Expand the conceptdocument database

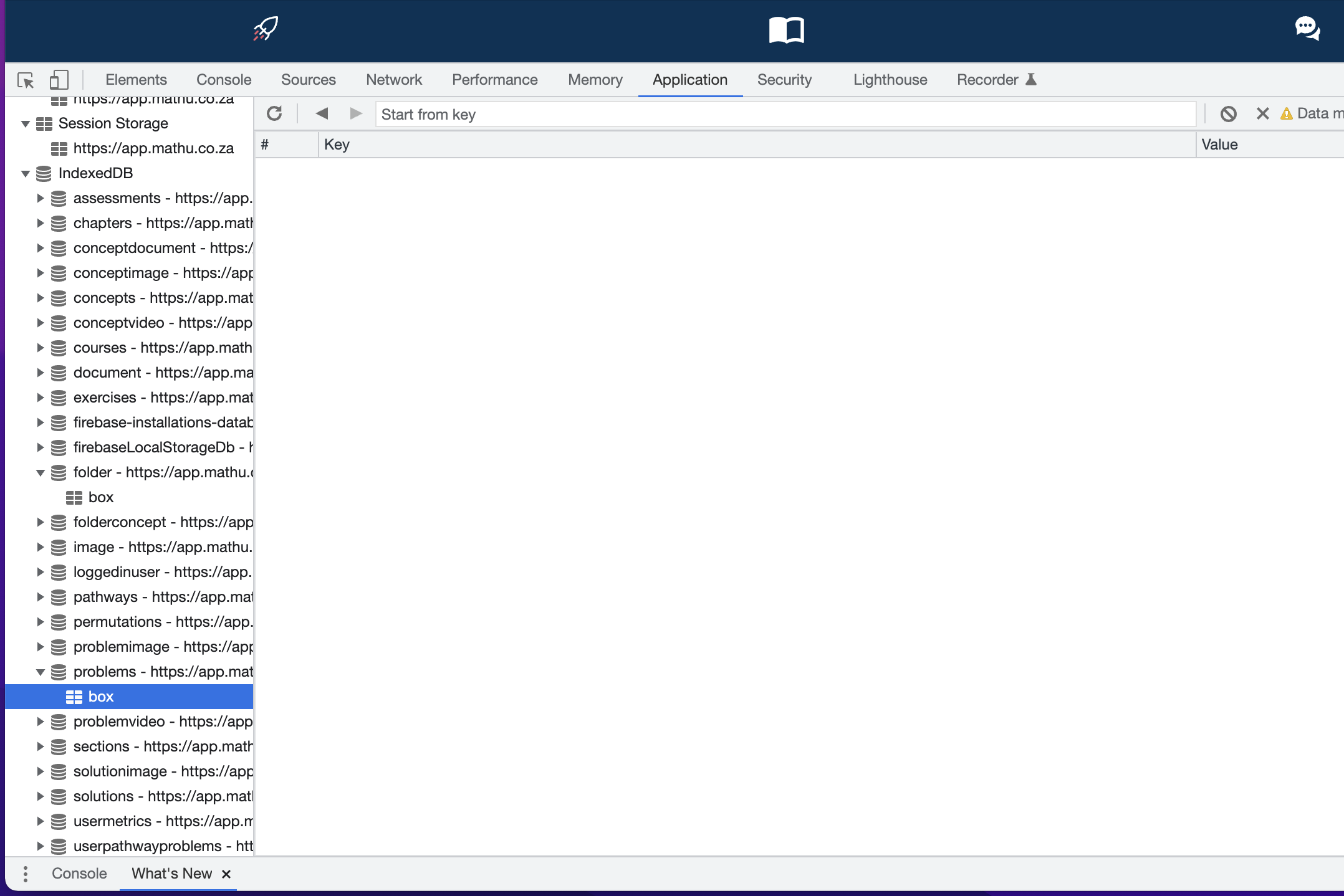coord(41,248)
